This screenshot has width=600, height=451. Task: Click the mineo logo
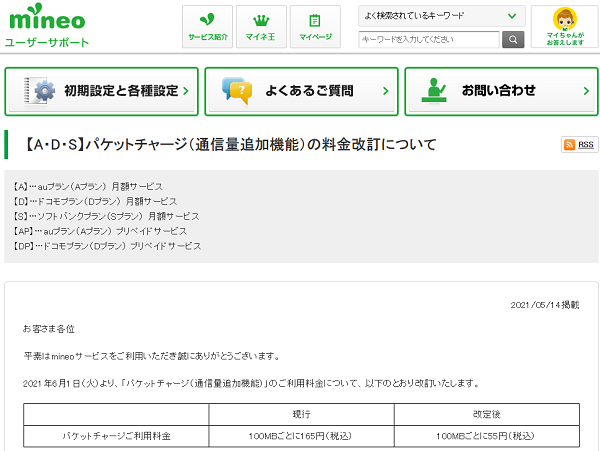tap(47, 17)
